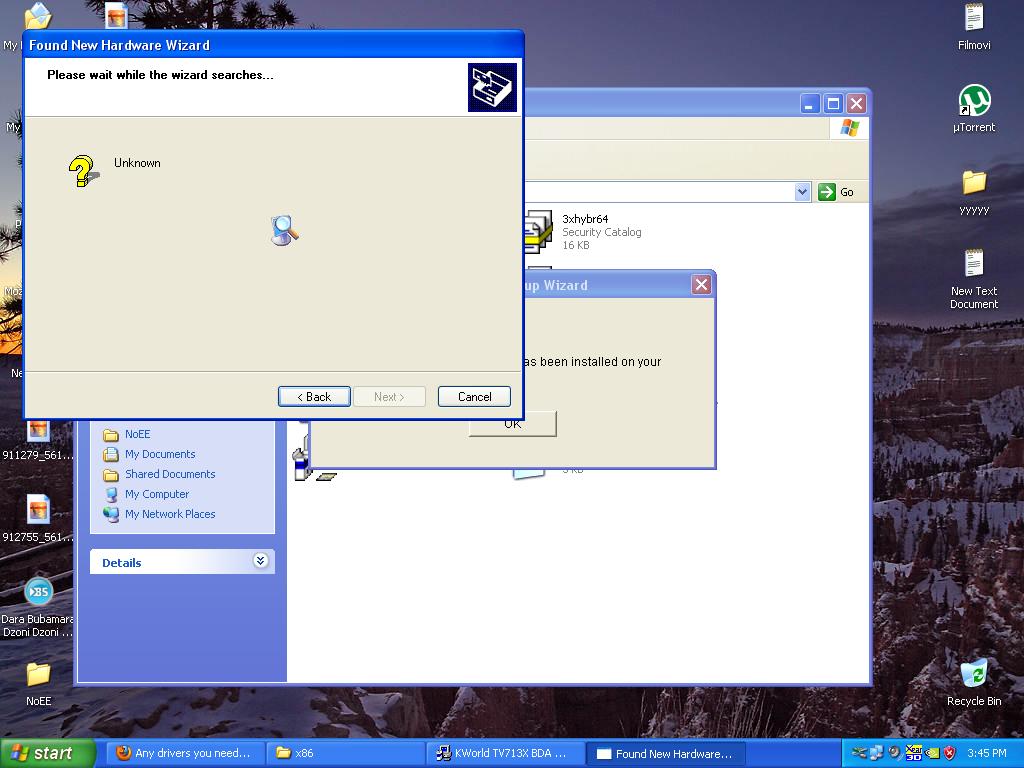Open My Network Places link

(170, 514)
